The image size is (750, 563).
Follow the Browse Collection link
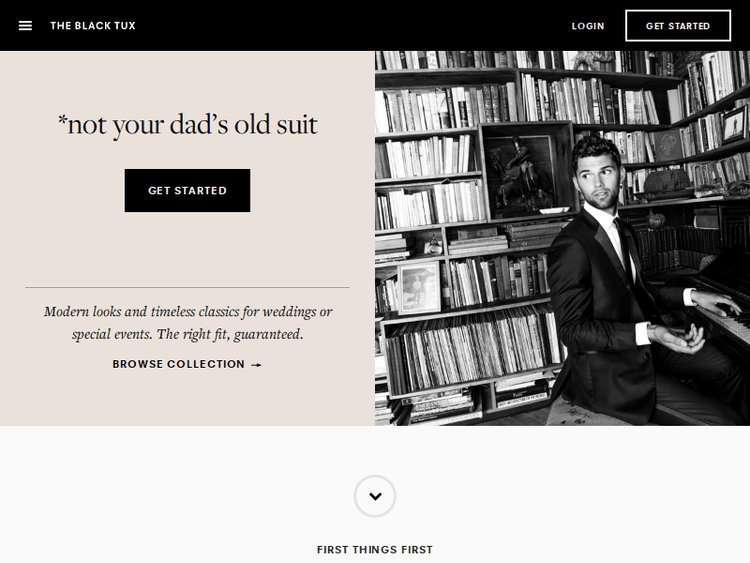point(179,365)
